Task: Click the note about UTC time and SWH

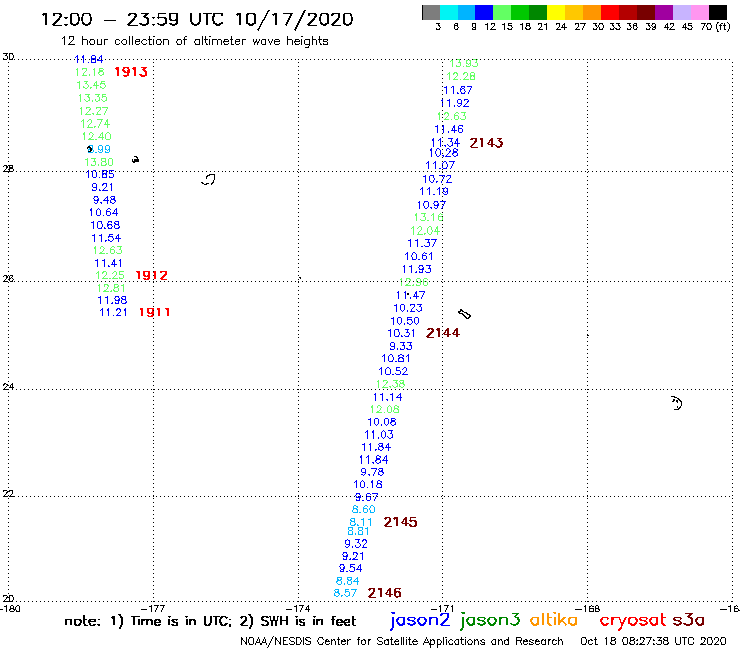Action: pyautogui.click(x=210, y=621)
